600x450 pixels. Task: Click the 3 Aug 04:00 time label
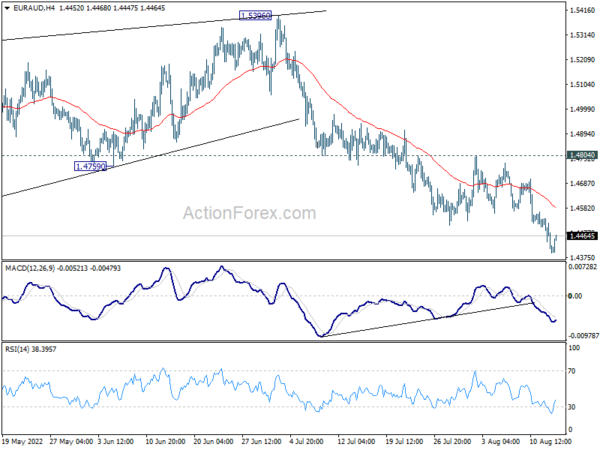click(501, 441)
